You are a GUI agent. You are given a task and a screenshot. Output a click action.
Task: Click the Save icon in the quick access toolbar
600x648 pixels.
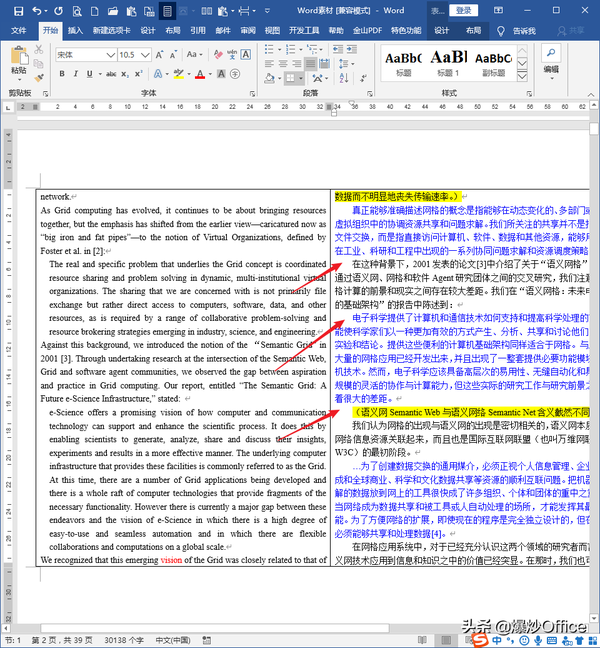tap(18, 11)
